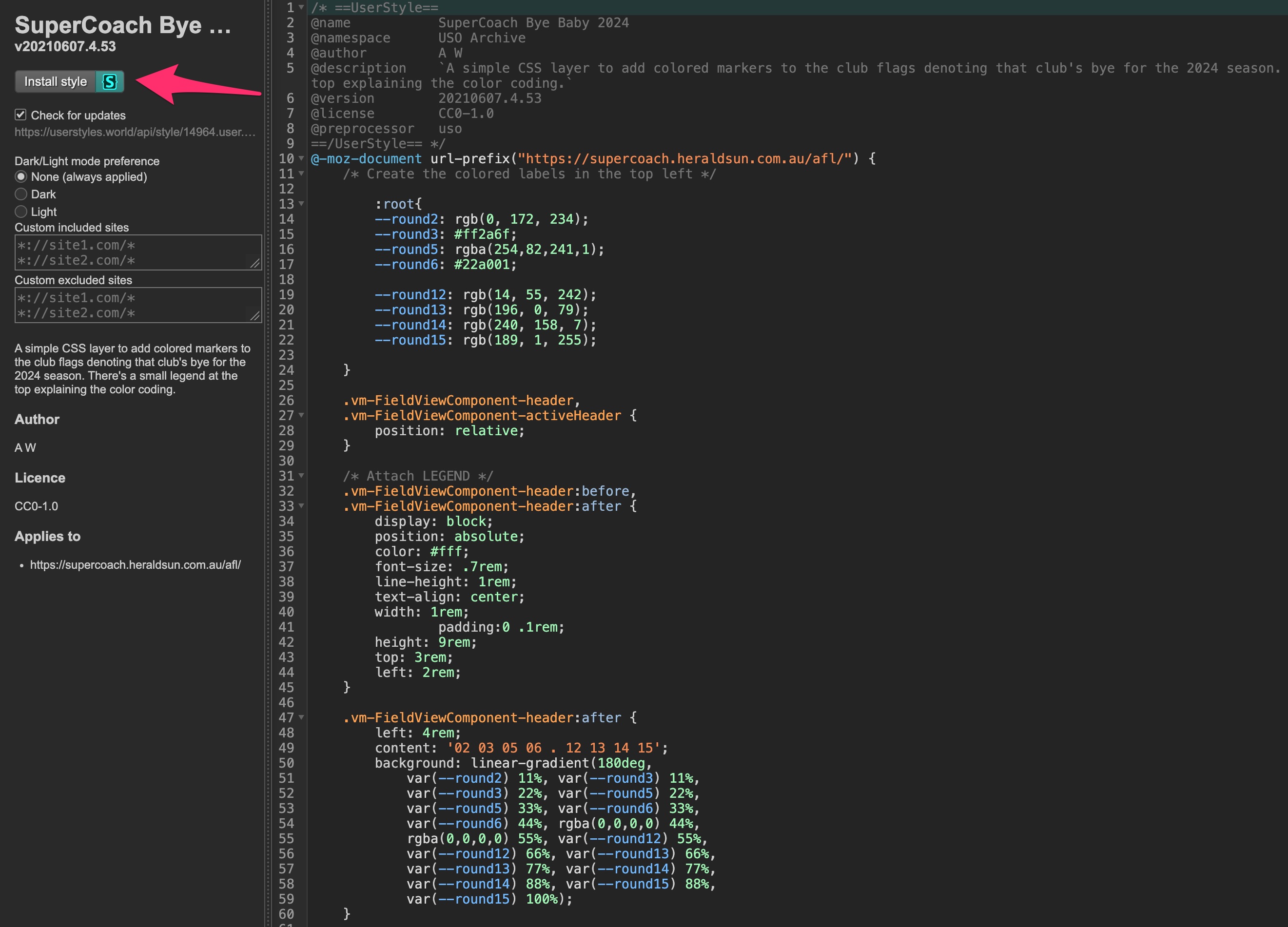Click the color: #fff declaration

pyautogui.click(x=421, y=551)
